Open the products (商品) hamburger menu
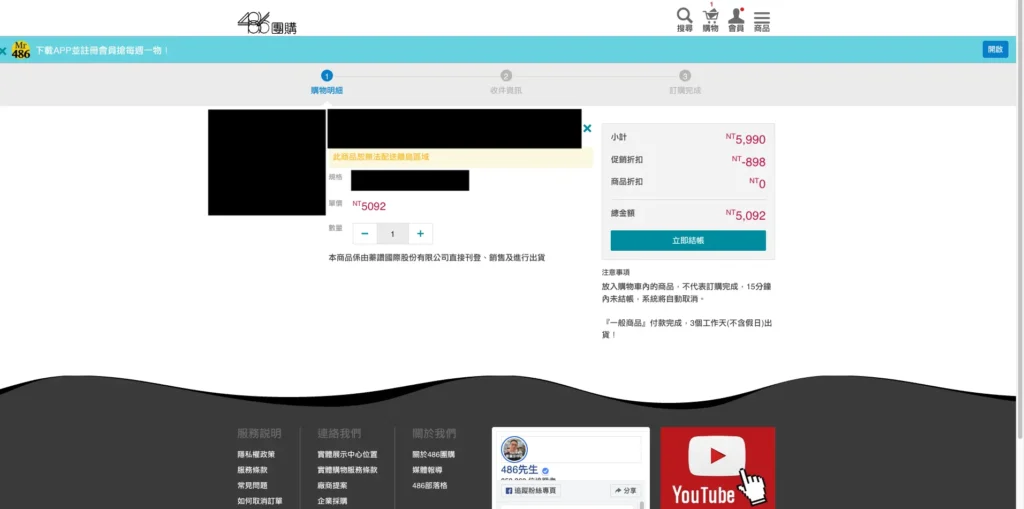The height and width of the screenshot is (509, 1024). (x=761, y=21)
